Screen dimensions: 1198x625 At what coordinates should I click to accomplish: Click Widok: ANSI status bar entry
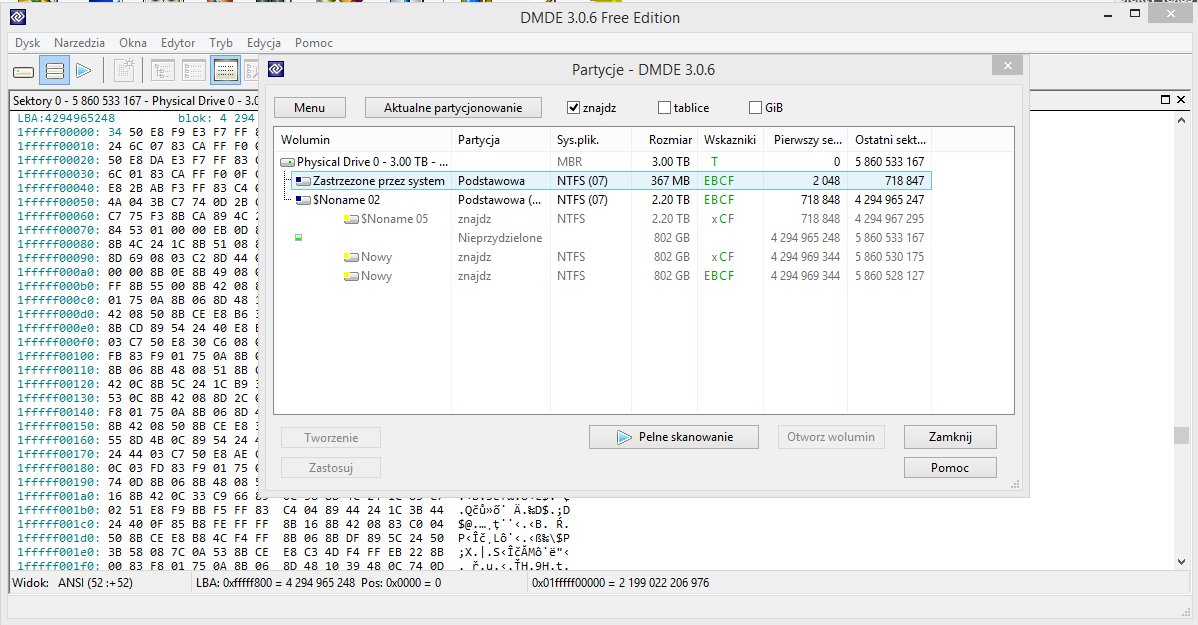pos(73,583)
